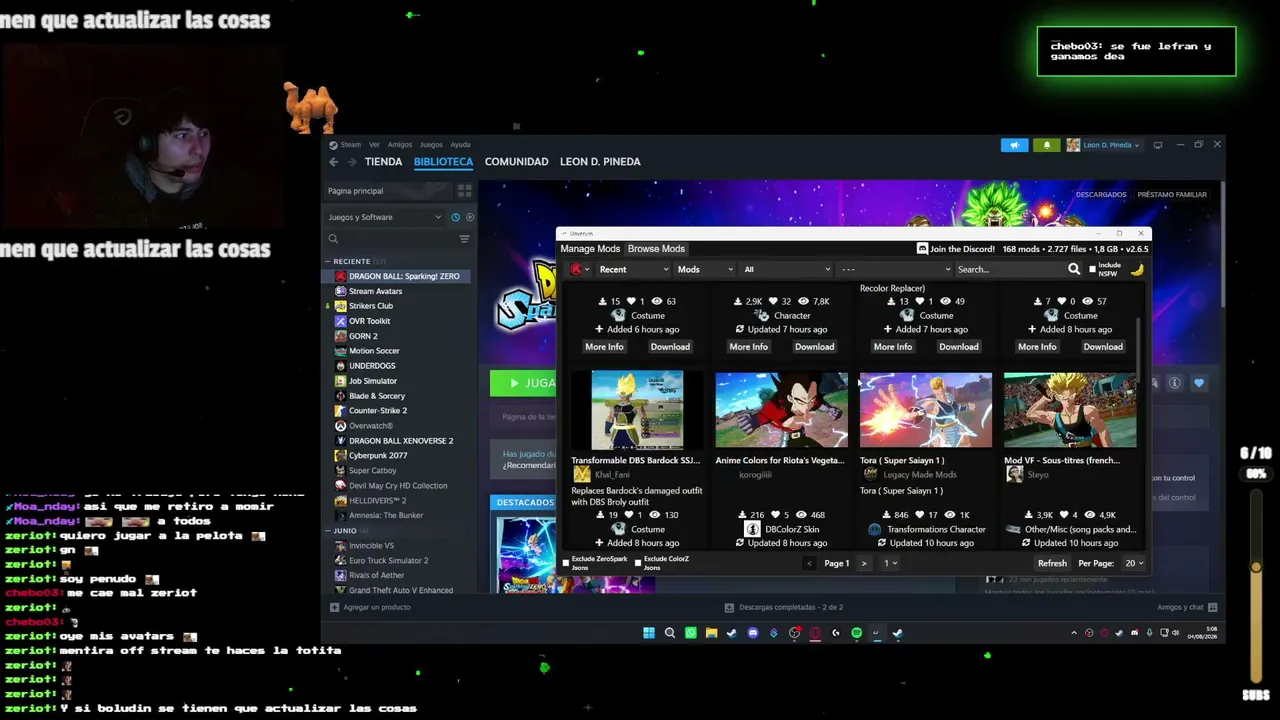1280x720 pixels.
Task: Switch Steam library to grid view icon
Action: click(x=465, y=191)
